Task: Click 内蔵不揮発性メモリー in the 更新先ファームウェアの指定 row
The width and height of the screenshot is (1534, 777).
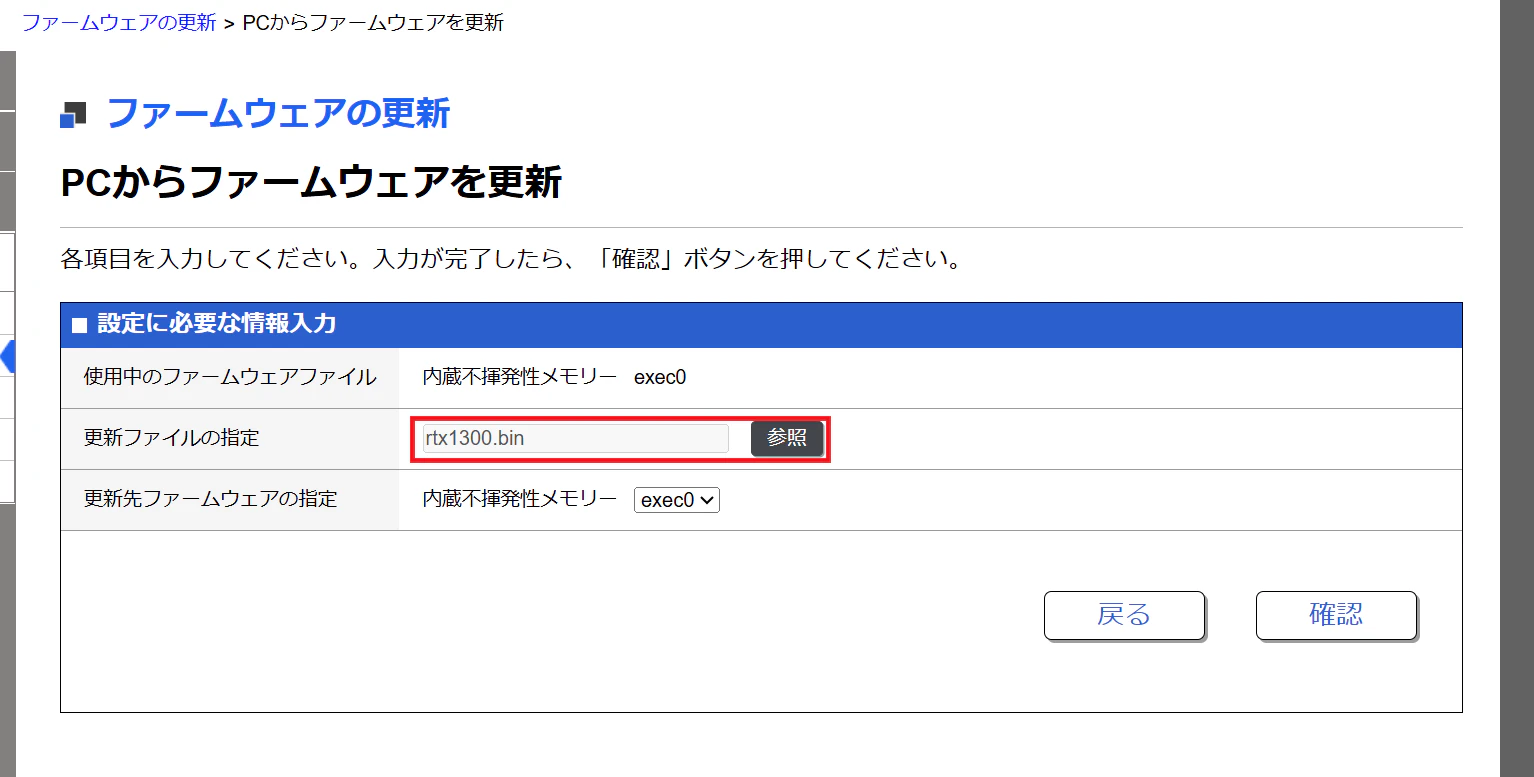Action: point(520,499)
